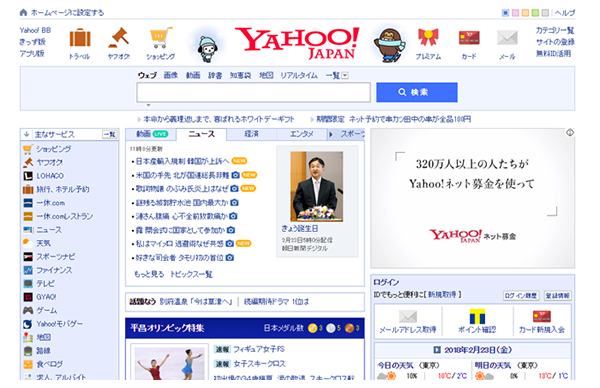
Task: Switch to the 動画 LIVE tab
Action: pos(152,134)
